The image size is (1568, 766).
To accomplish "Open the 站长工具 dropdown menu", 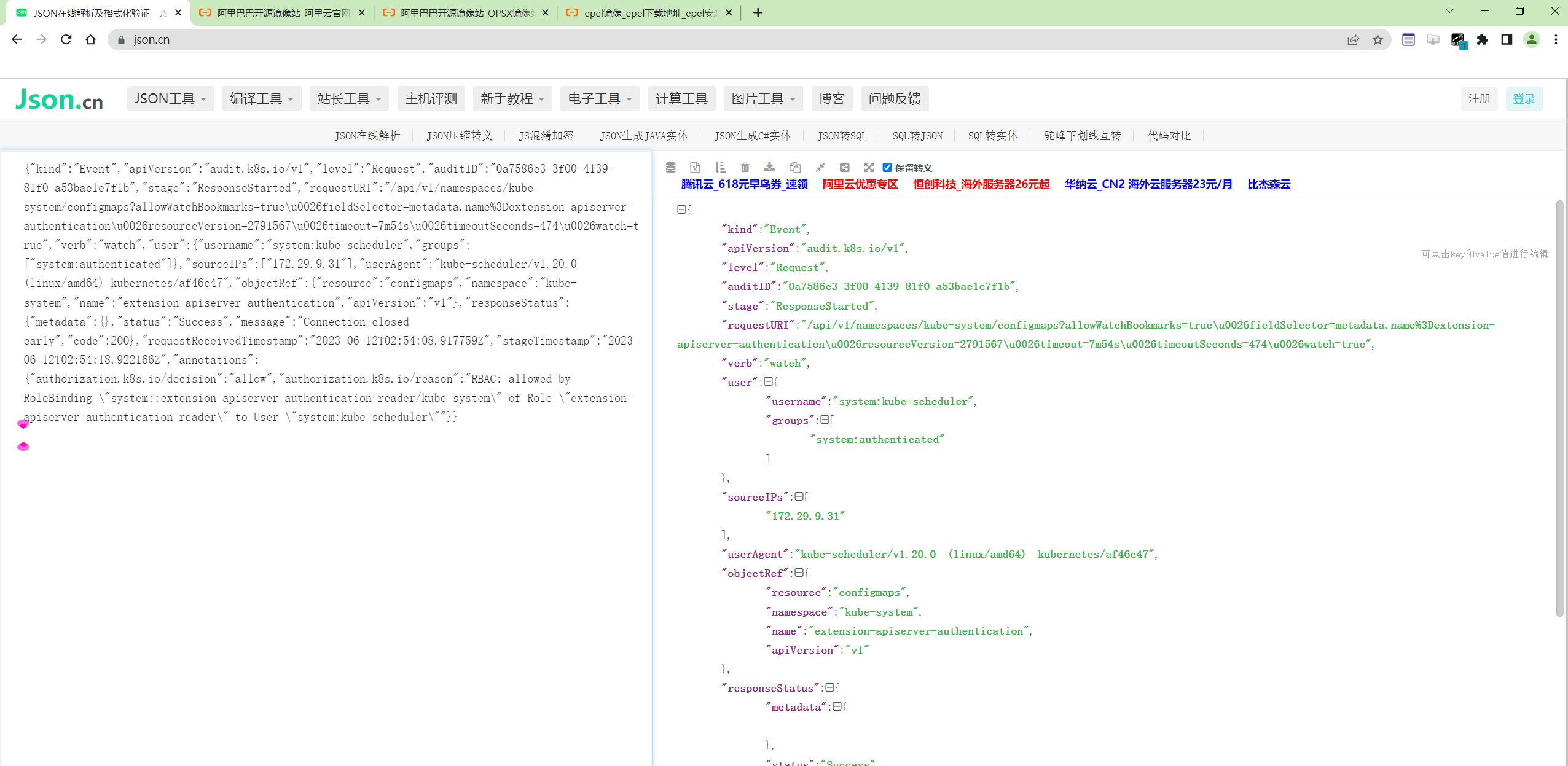I will [x=349, y=99].
